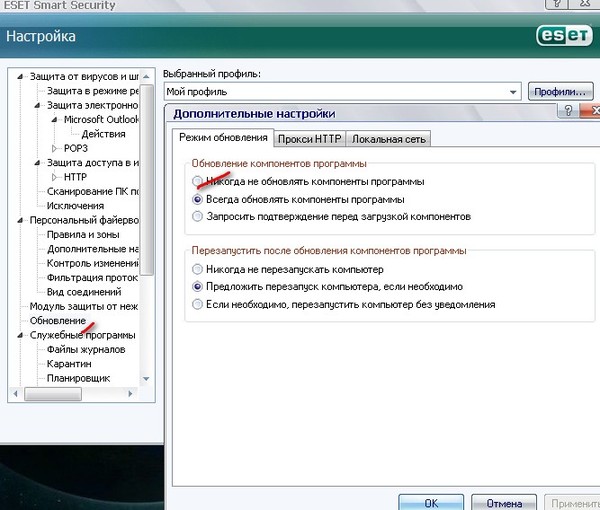This screenshot has height=510, width=600.
Task: Switch to Режим обновления tab
Action: (223, 138)
